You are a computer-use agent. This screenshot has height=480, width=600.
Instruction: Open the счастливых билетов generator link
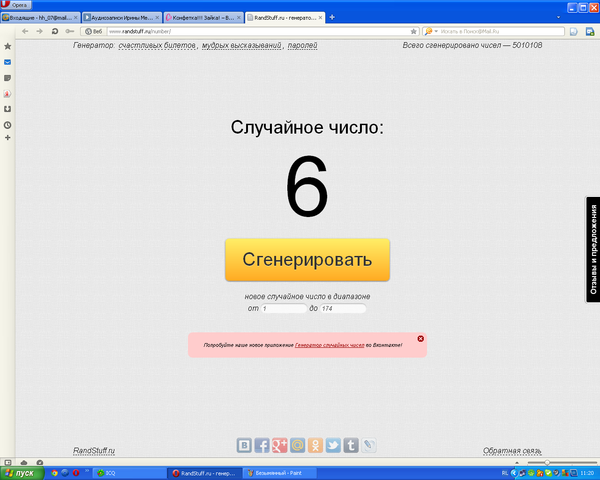pyautogui.click(x=157, y=46)
